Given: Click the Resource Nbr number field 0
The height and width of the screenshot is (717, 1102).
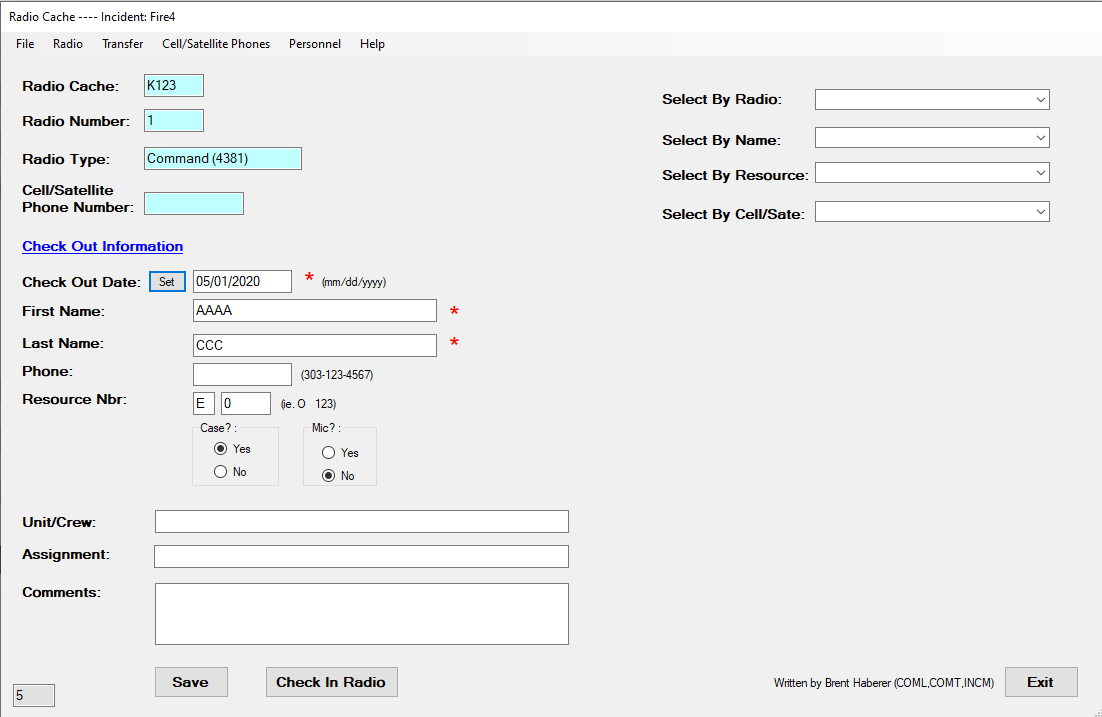Looking at the screenshot, I should pos(246,403).
